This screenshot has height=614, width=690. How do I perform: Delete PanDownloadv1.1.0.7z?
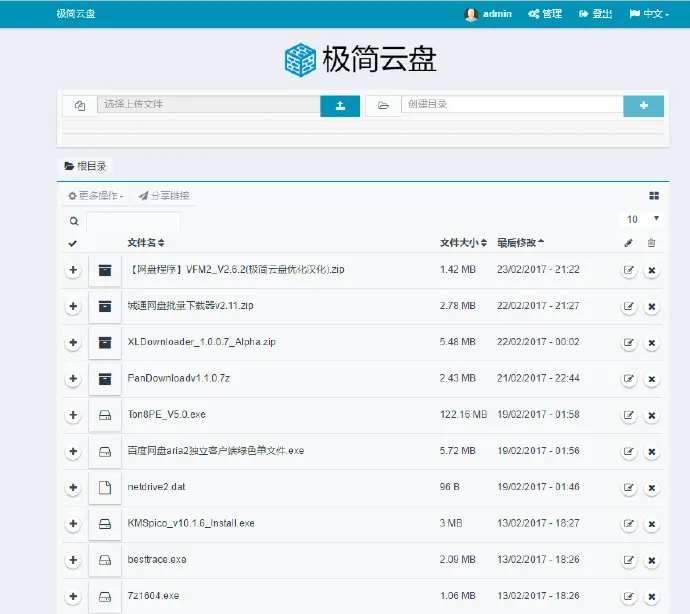tap(652, 379)
